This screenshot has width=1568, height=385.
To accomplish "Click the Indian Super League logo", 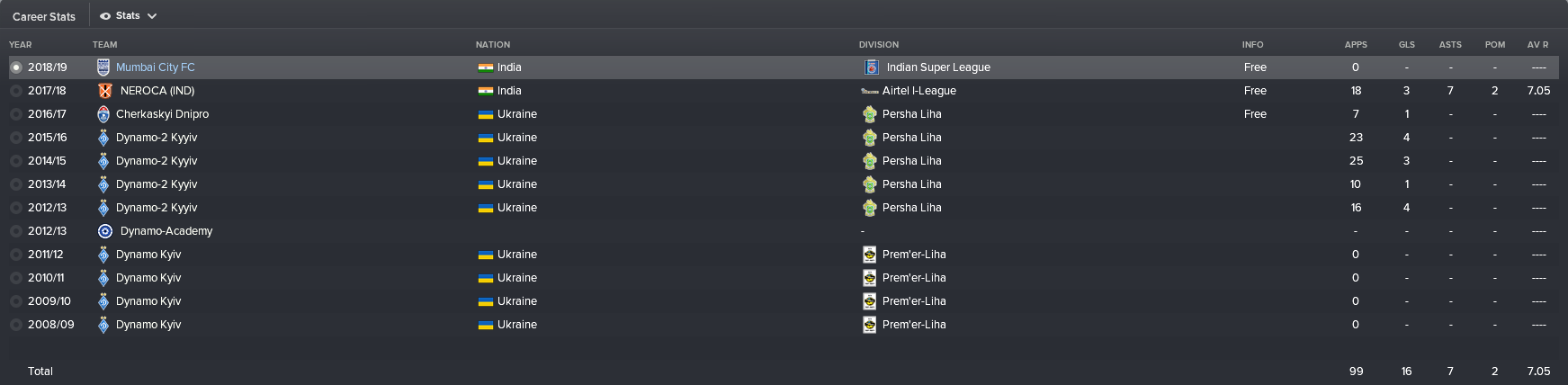I will (x=871, y=67).
